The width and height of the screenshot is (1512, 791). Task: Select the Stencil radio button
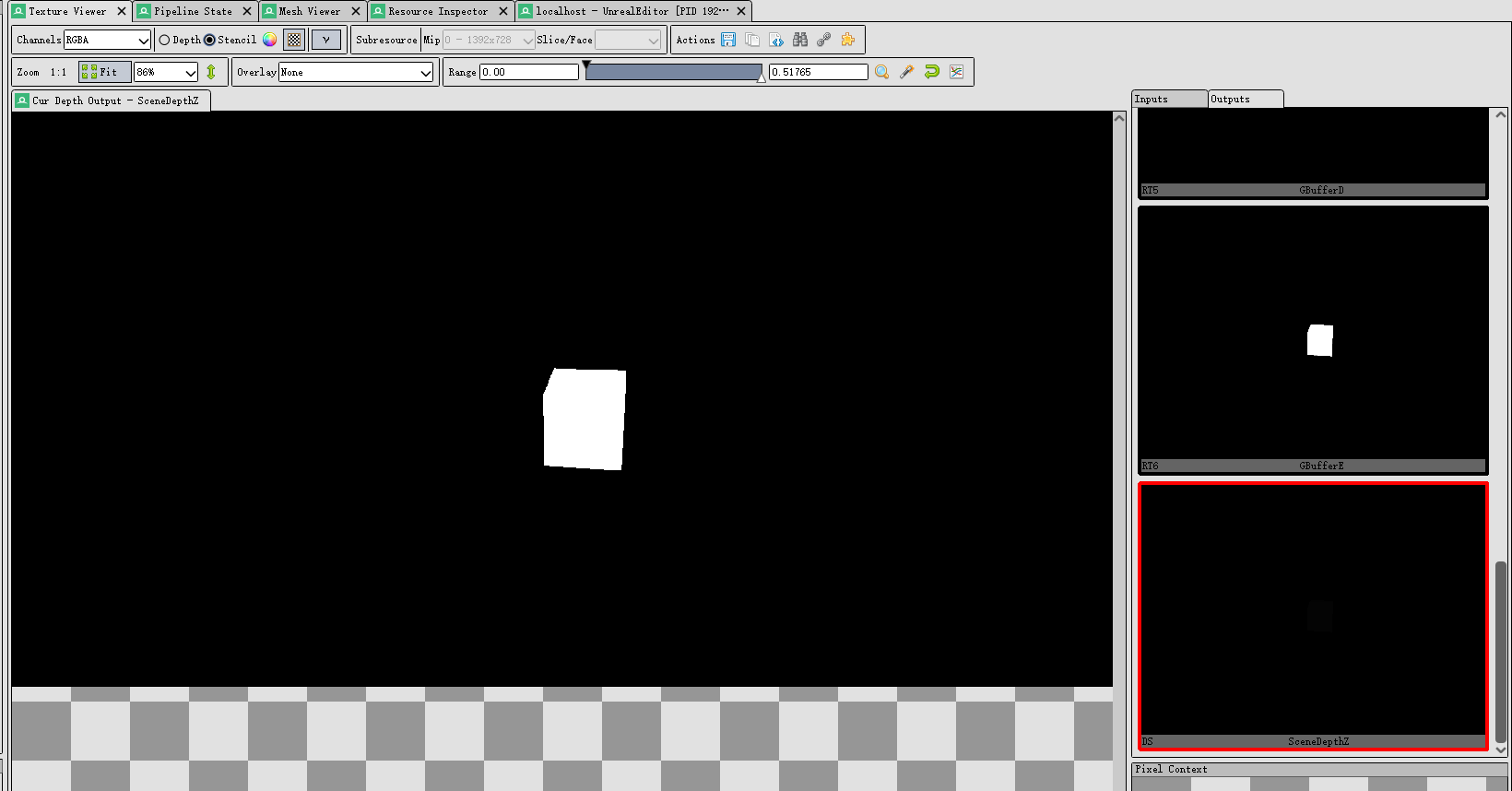210,40
